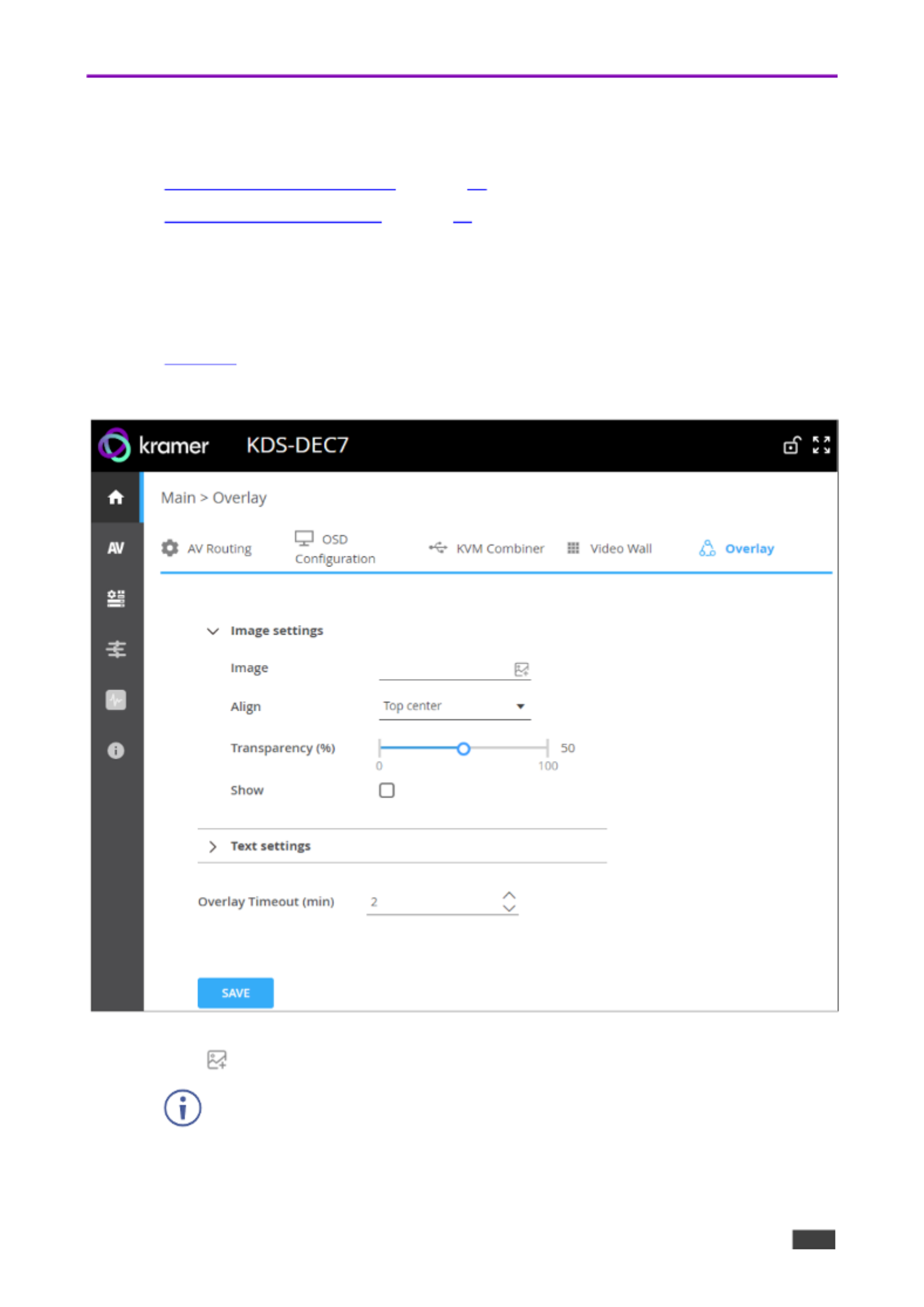The width and height of the screenshot is (924, 1307).
Task: Switch to the OSD Configuration tab
Action: coord(335,548)
